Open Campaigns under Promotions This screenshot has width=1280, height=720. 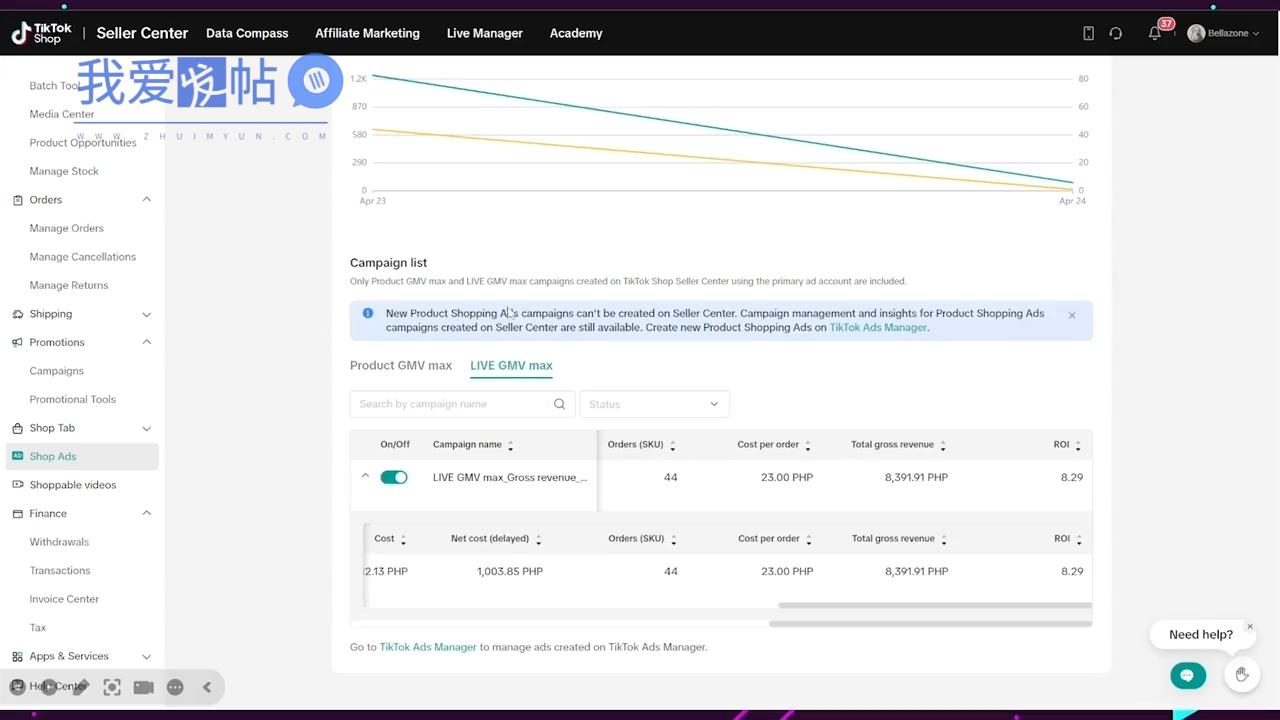tap(57, 371)
